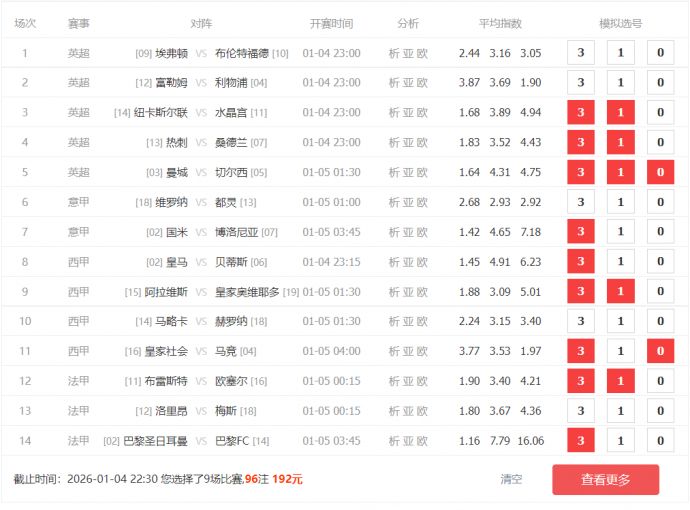Click 清空 to clear all selections

point(511,479)
